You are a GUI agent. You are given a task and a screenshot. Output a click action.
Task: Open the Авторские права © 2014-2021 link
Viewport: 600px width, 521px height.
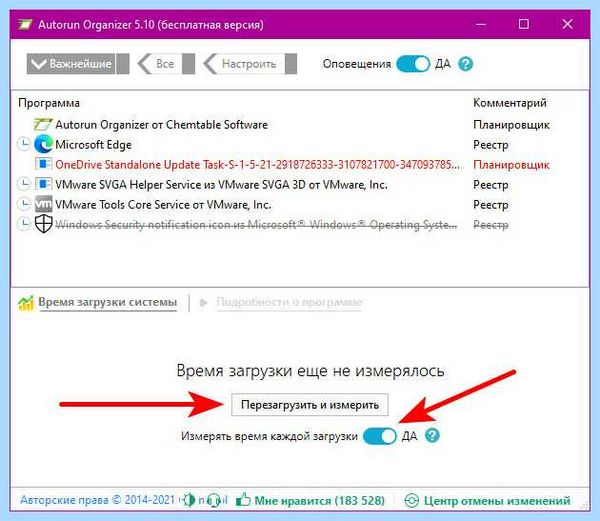(x=97, y=500)
